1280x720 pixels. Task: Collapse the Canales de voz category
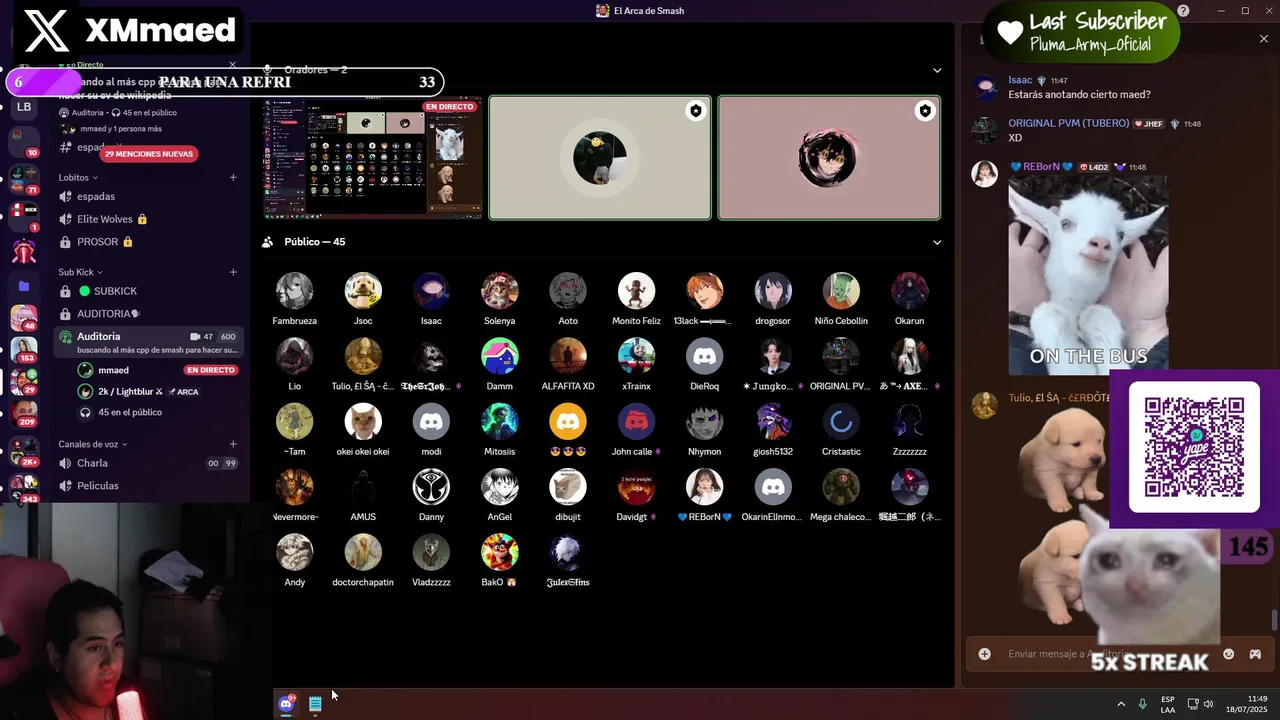coord(93,444)
